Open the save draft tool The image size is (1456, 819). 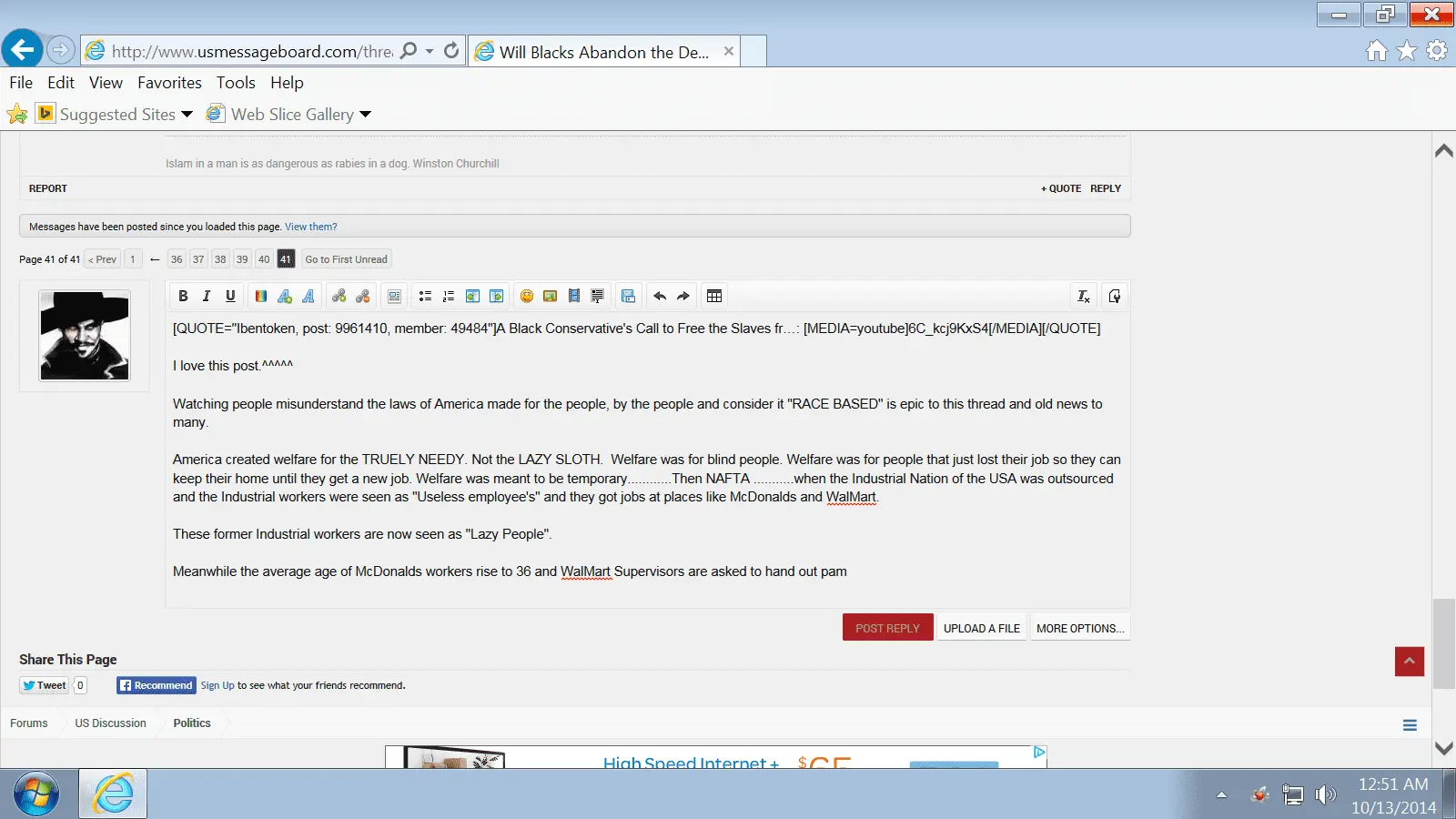(x=629, y=296)
